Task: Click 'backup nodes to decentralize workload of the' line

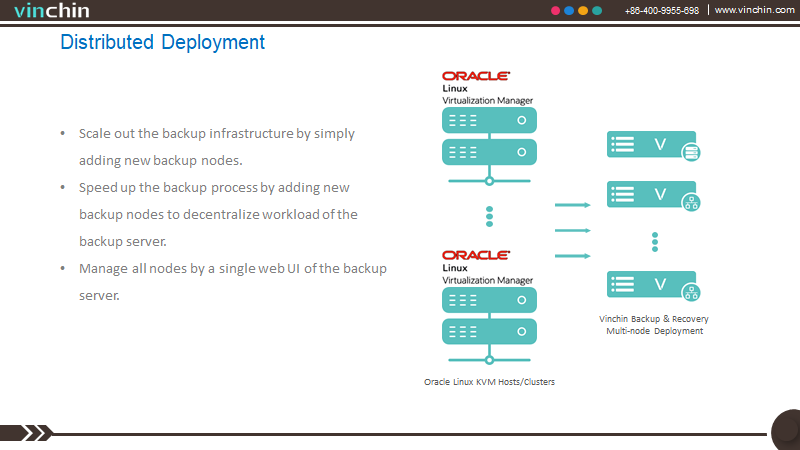Action: pos(218,214)
